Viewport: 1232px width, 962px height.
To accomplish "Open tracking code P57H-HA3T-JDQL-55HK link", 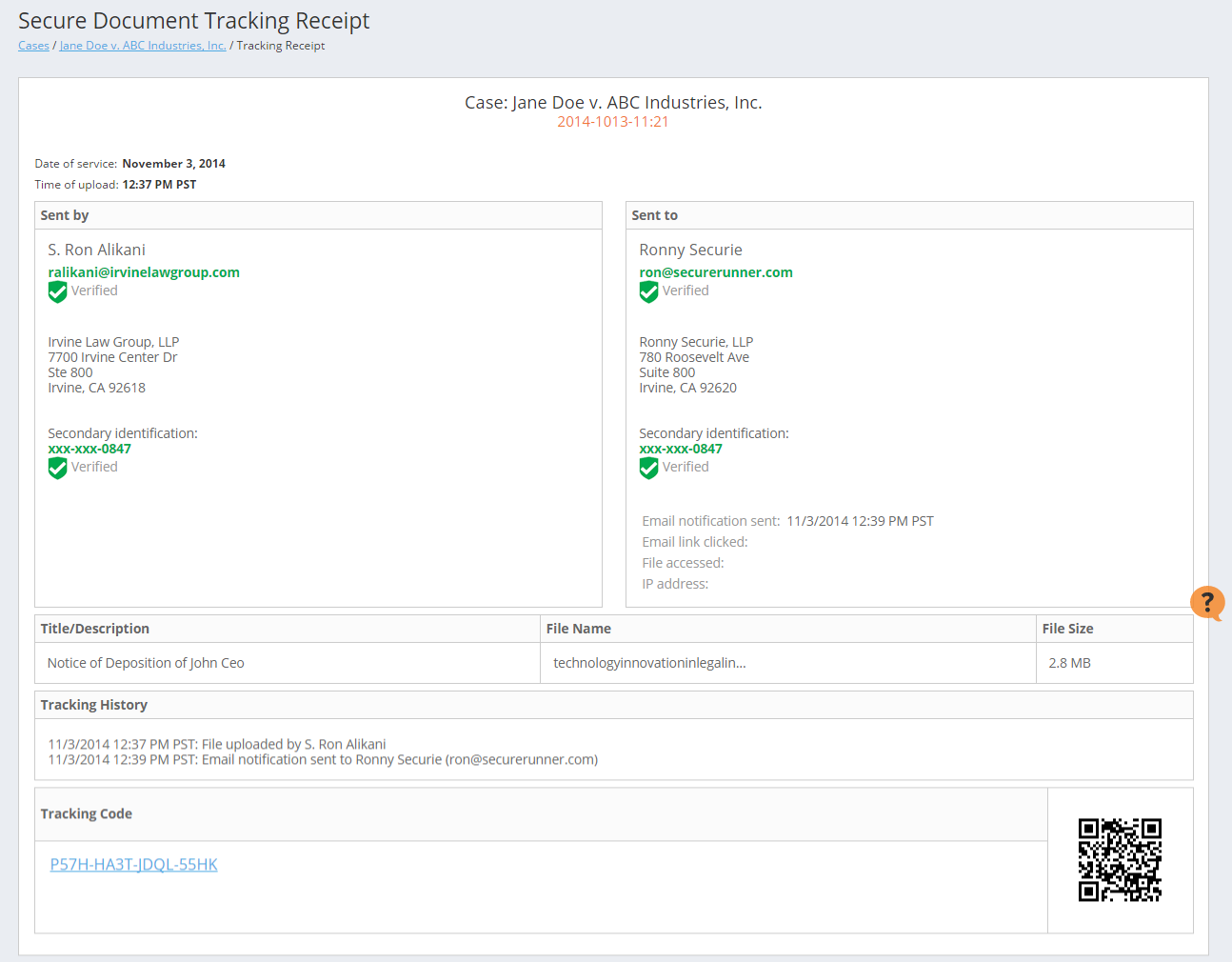I will pyautogui.click(x=133, y=865).
